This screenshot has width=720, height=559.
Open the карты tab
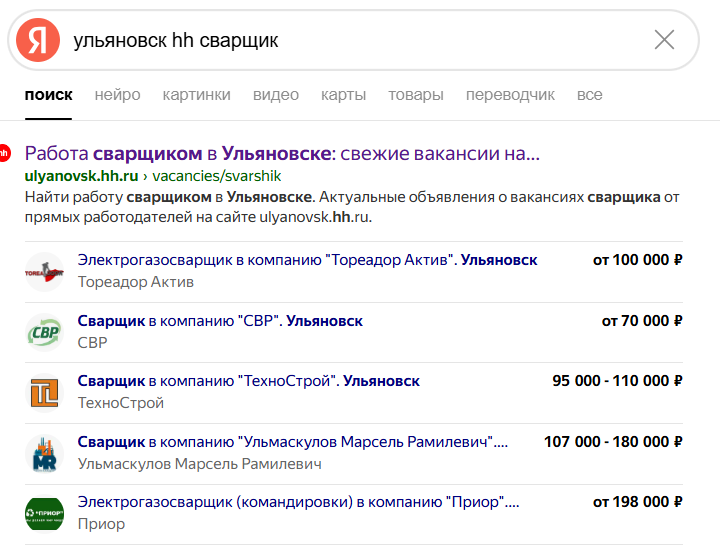click(343, 95)
